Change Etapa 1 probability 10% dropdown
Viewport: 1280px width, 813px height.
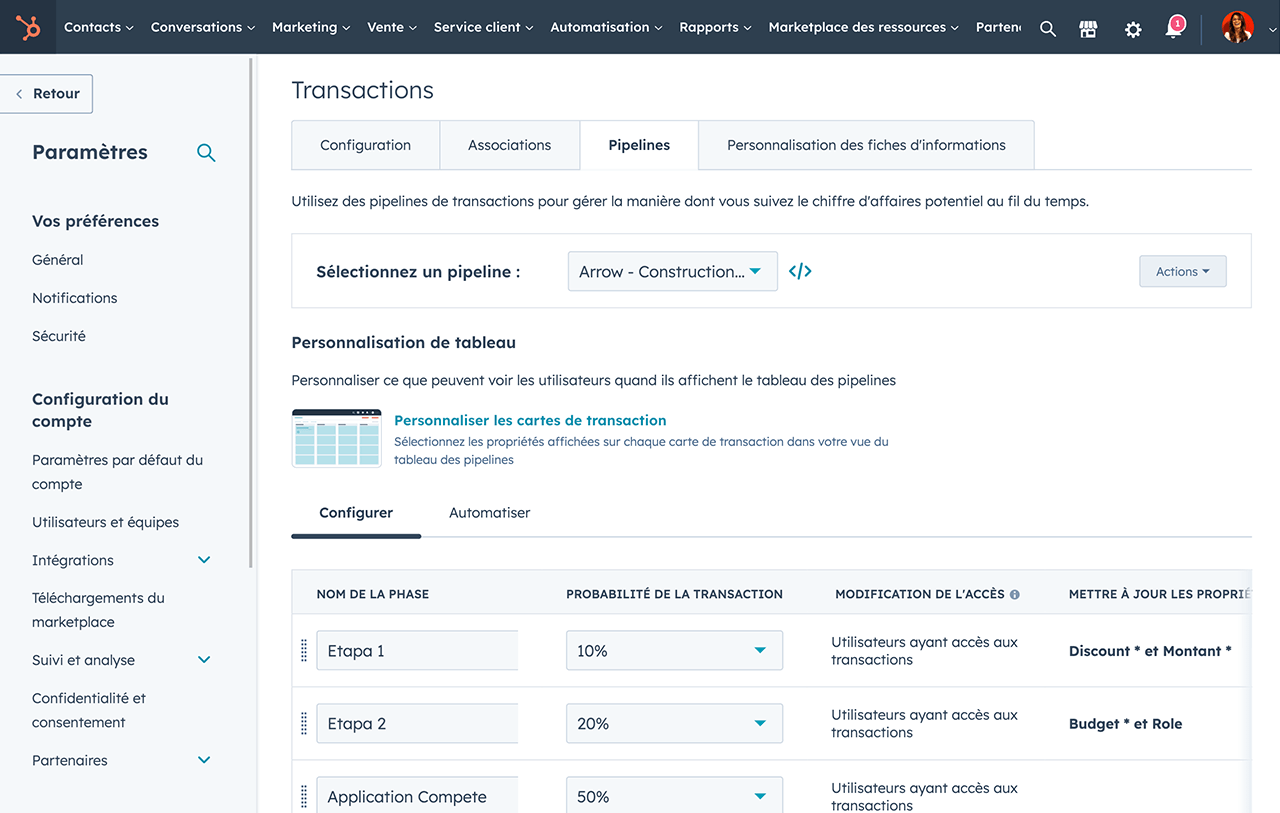pos(674,651)
